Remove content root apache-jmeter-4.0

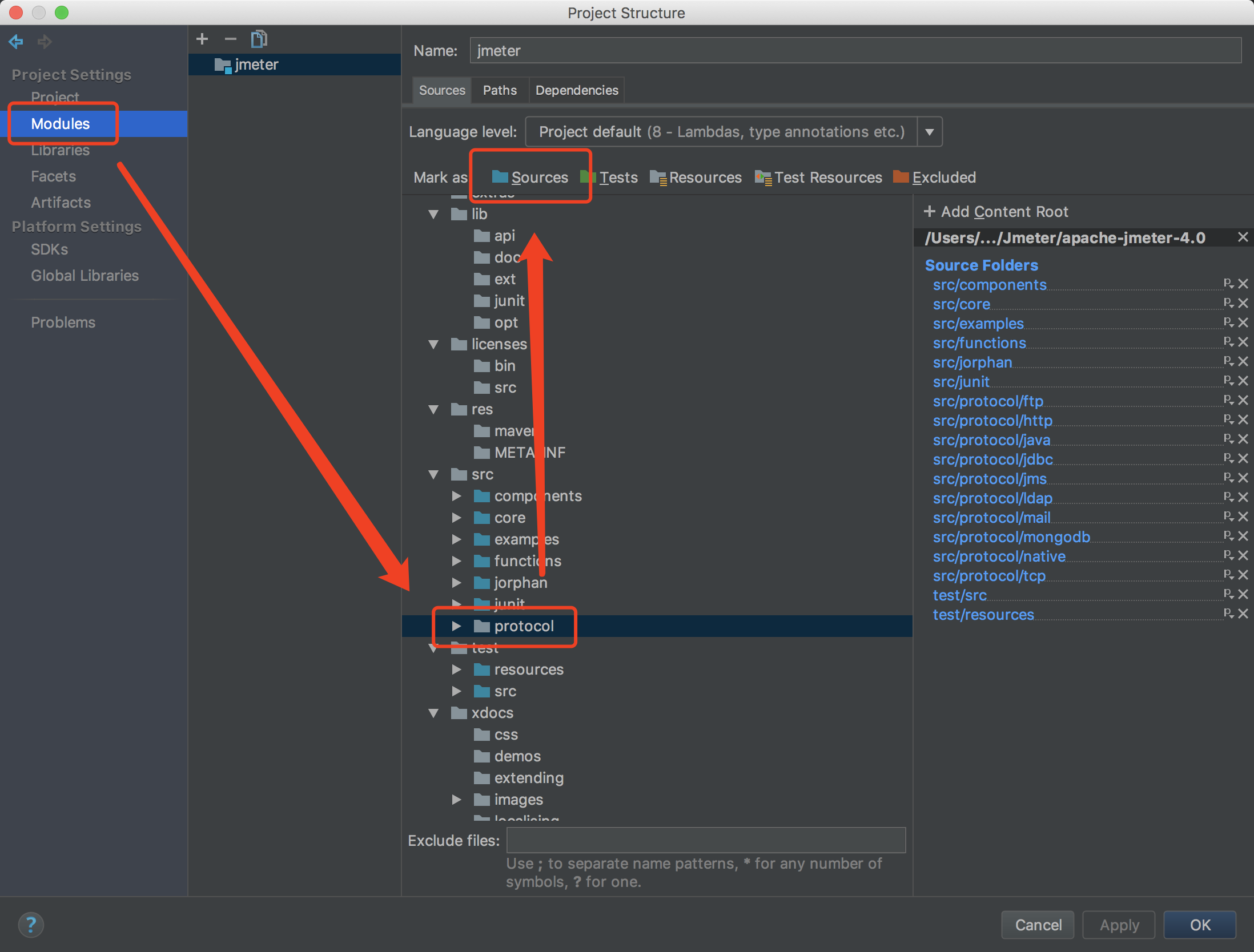1243,237
